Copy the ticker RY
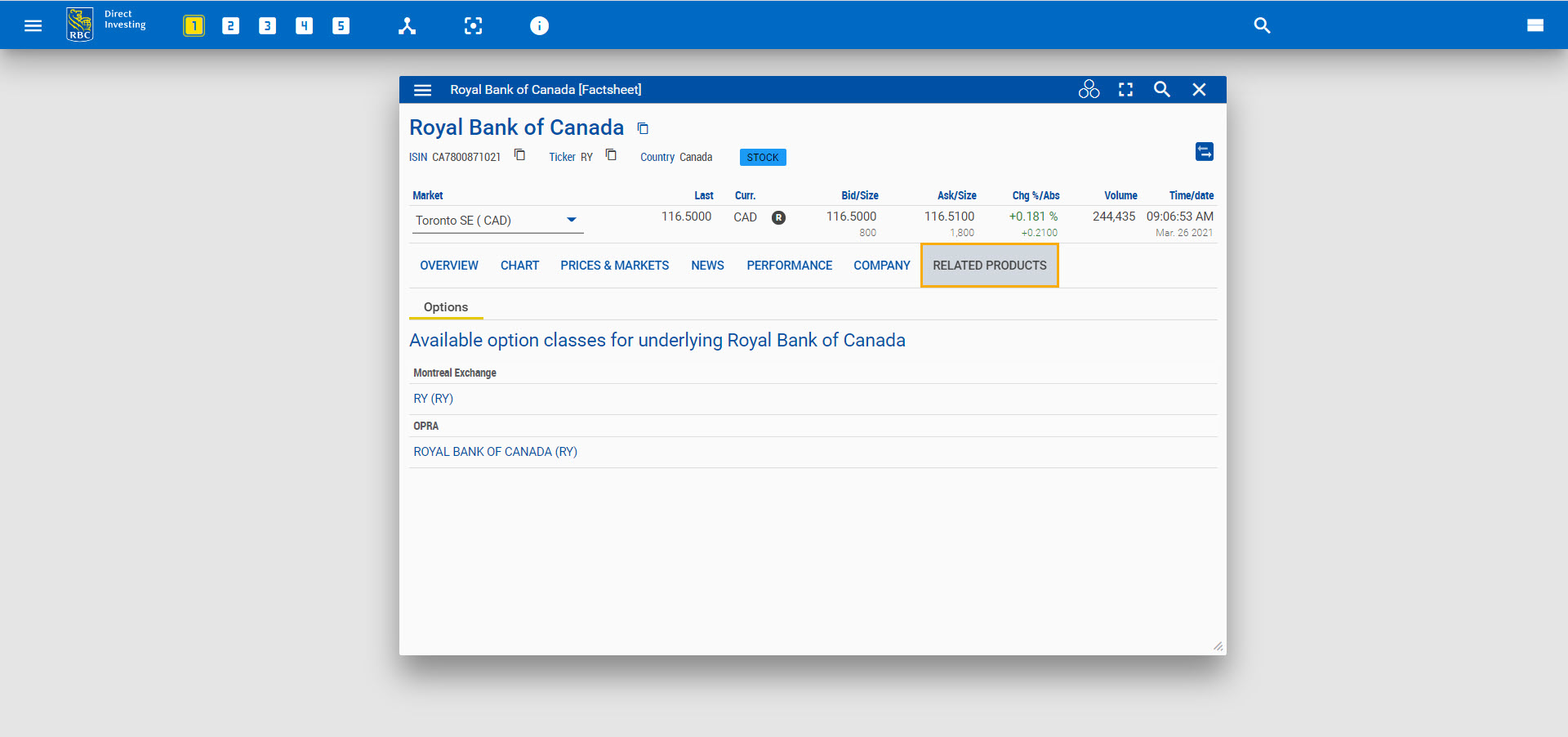The height and width of the screenshot is (737, 1568). 611,155
